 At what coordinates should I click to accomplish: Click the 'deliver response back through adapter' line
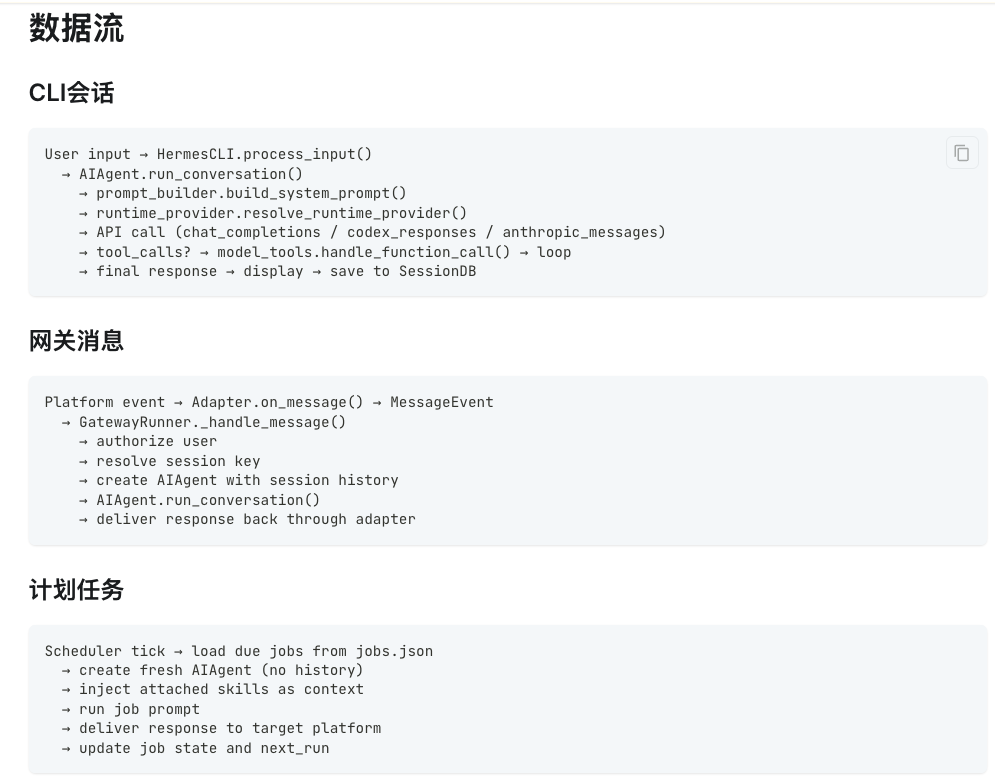(x=256, y=519)
